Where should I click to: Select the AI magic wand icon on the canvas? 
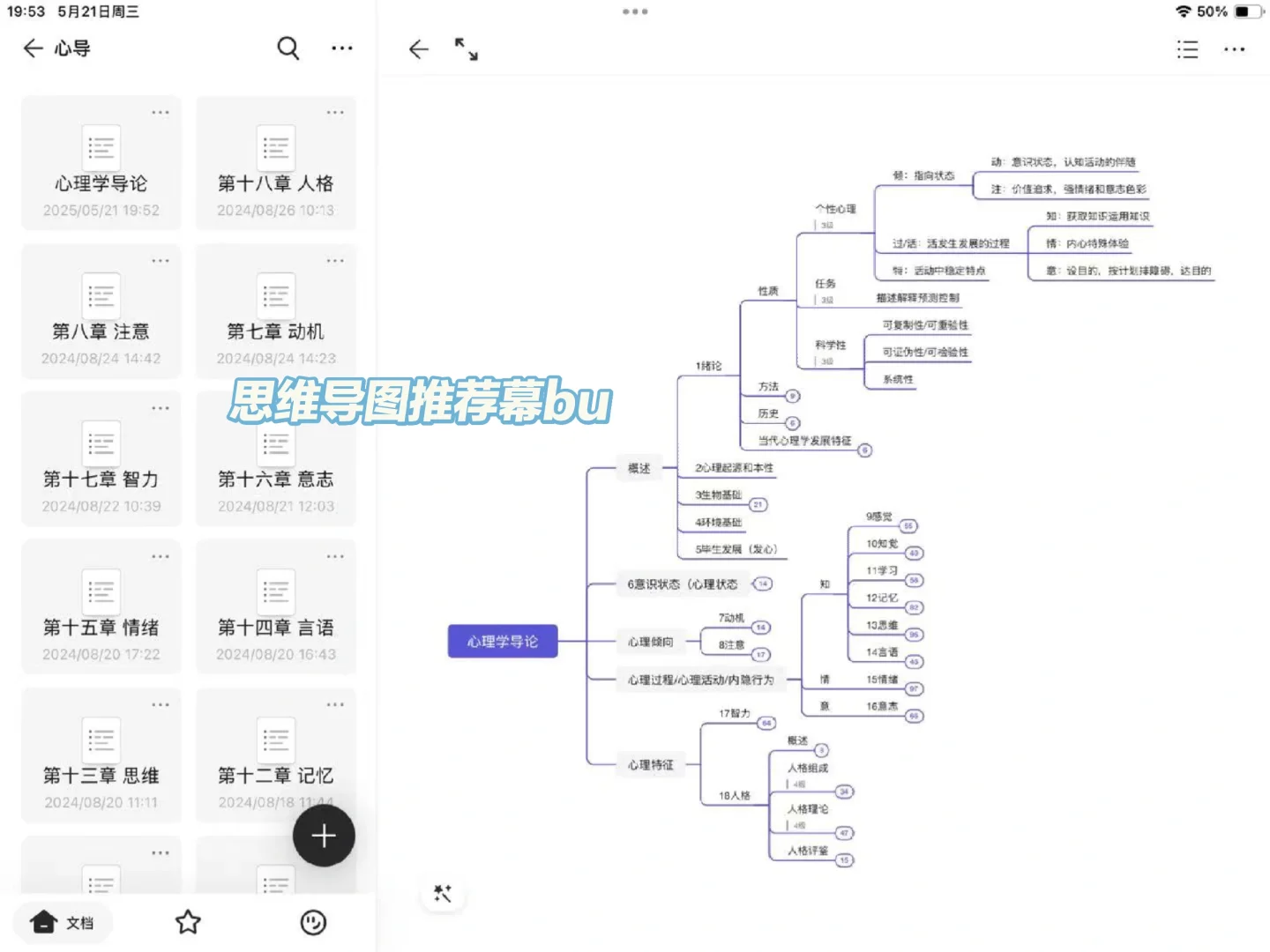(443, 894)
